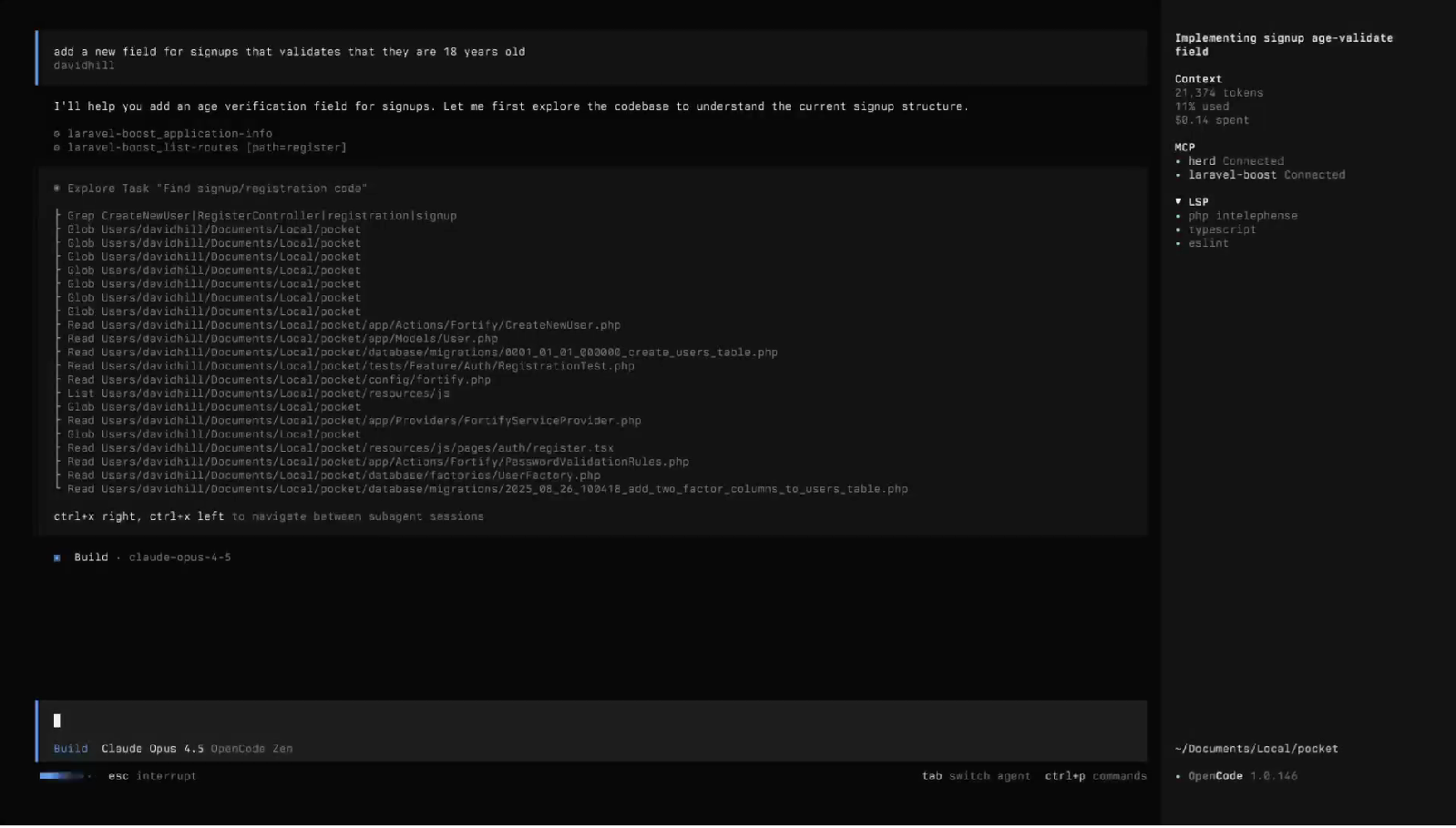Click the Build agent label in prompt
This screenshot has width=1456, height=828.
[x=70, y=749]
